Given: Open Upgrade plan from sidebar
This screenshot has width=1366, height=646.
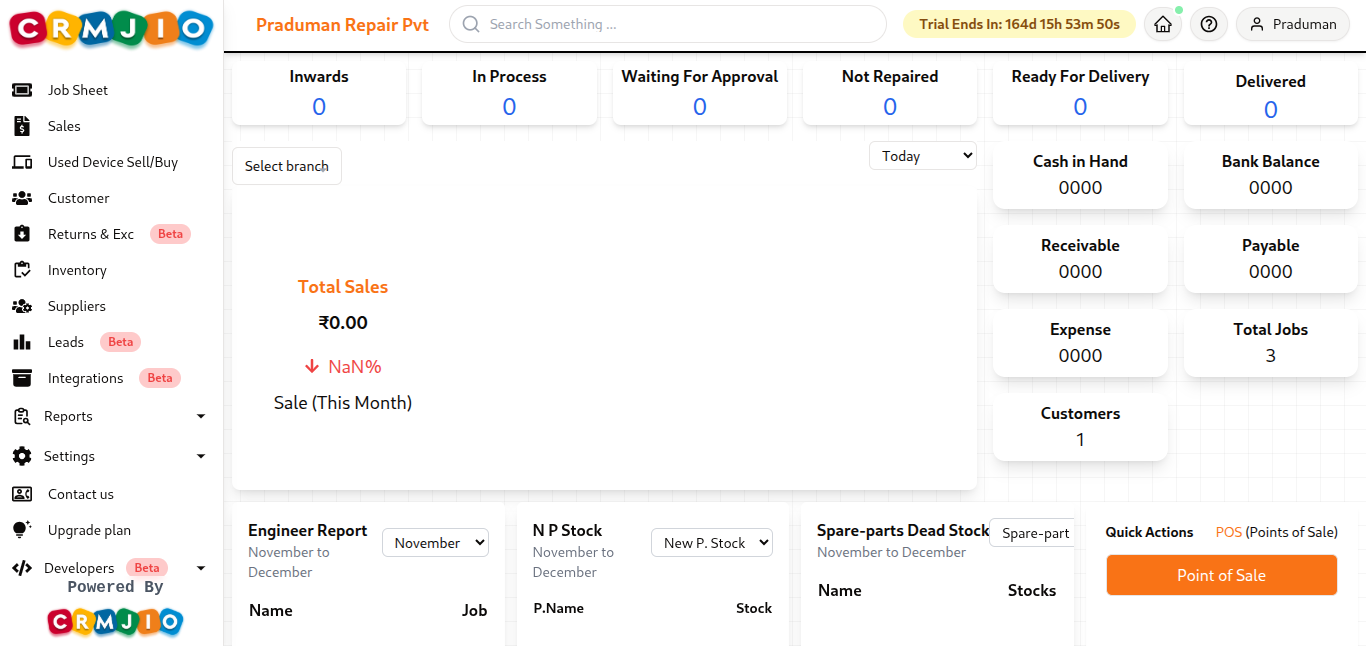Looking at the screenshot, I should (86, 529).
